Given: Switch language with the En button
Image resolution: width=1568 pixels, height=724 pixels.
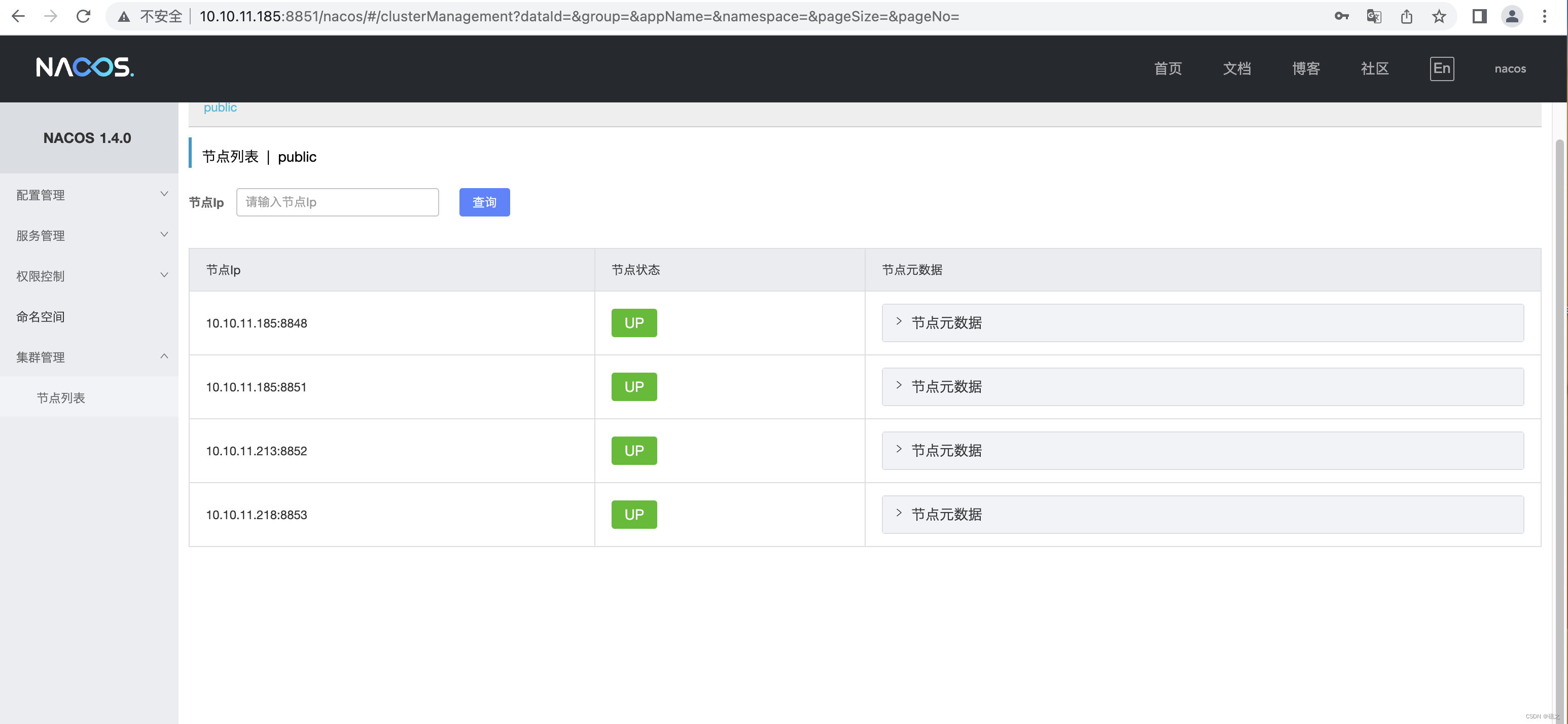Looking at the screenshot, I should click(1441, 69).
